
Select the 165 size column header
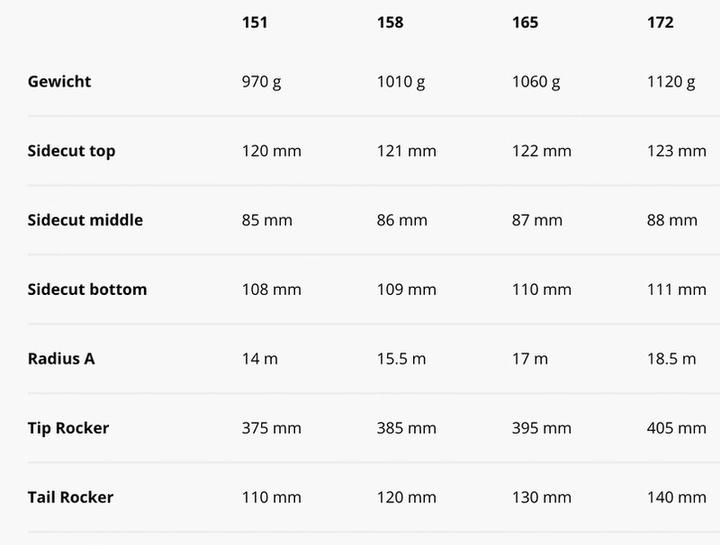click(525, 22)
